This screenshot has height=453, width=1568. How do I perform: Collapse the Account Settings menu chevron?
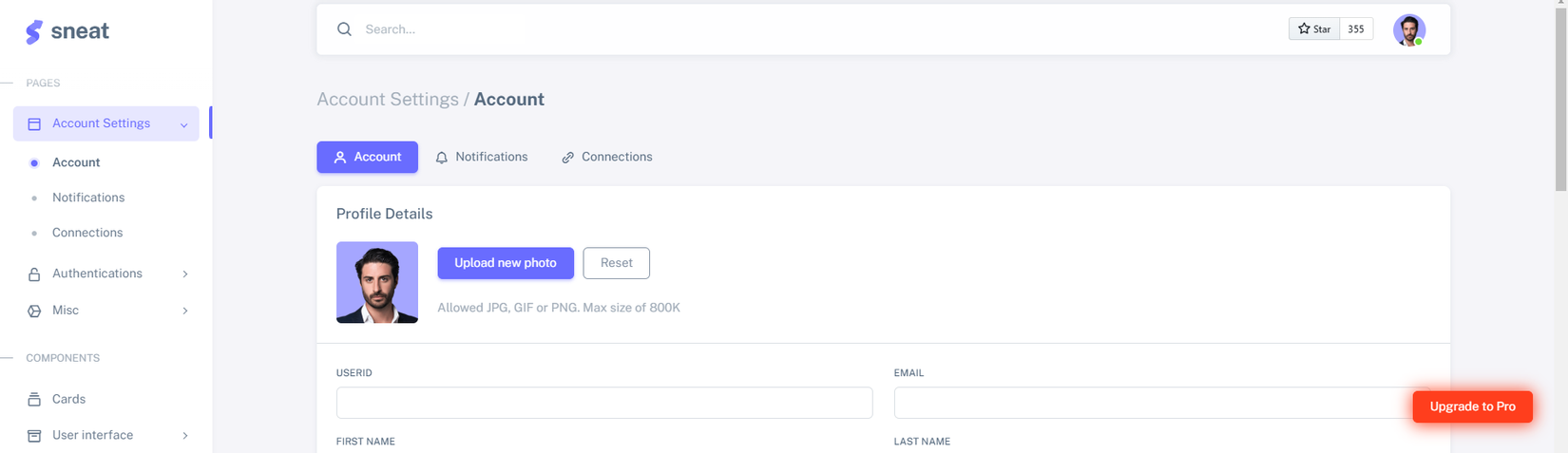click(x=183, y=124)
